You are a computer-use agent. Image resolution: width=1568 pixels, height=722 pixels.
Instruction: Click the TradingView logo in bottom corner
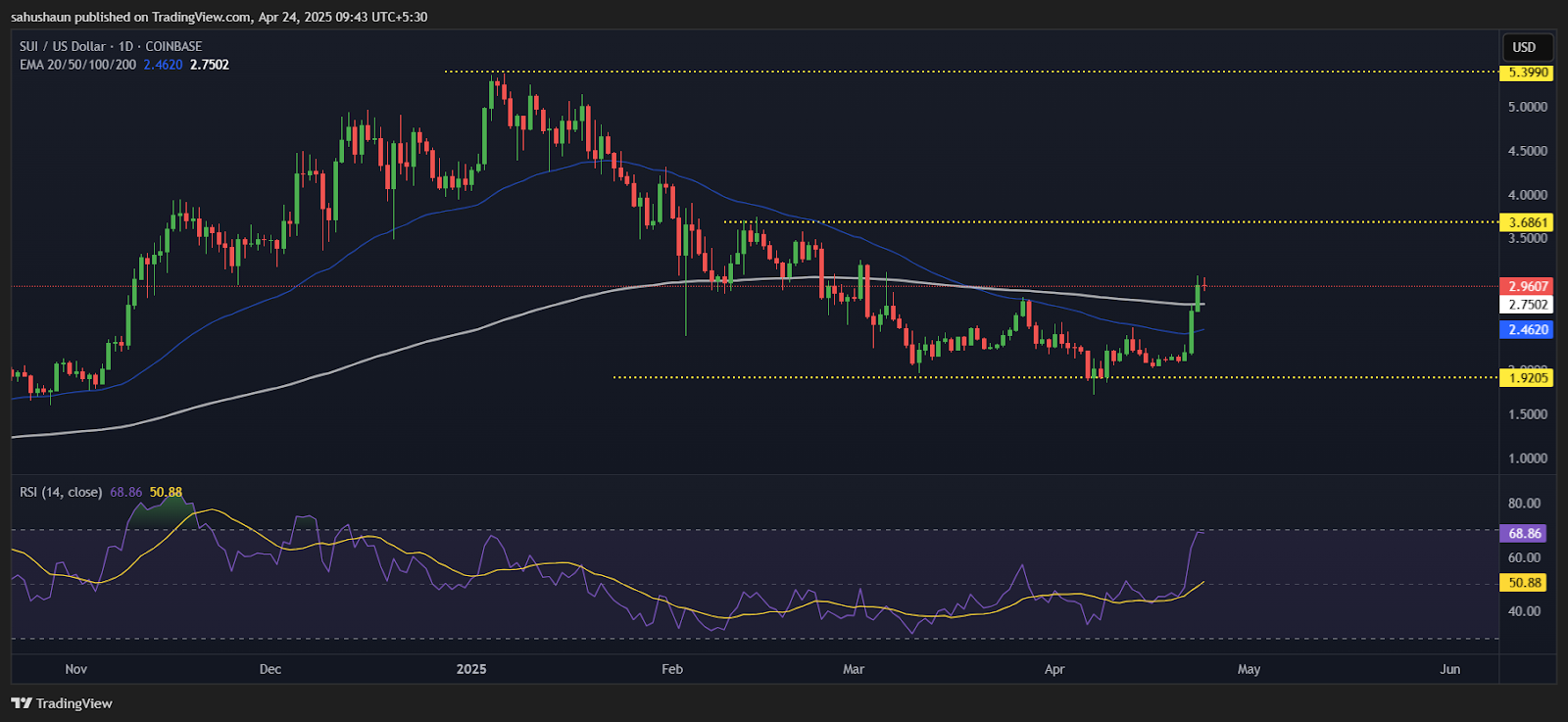(x=62, y=703)
